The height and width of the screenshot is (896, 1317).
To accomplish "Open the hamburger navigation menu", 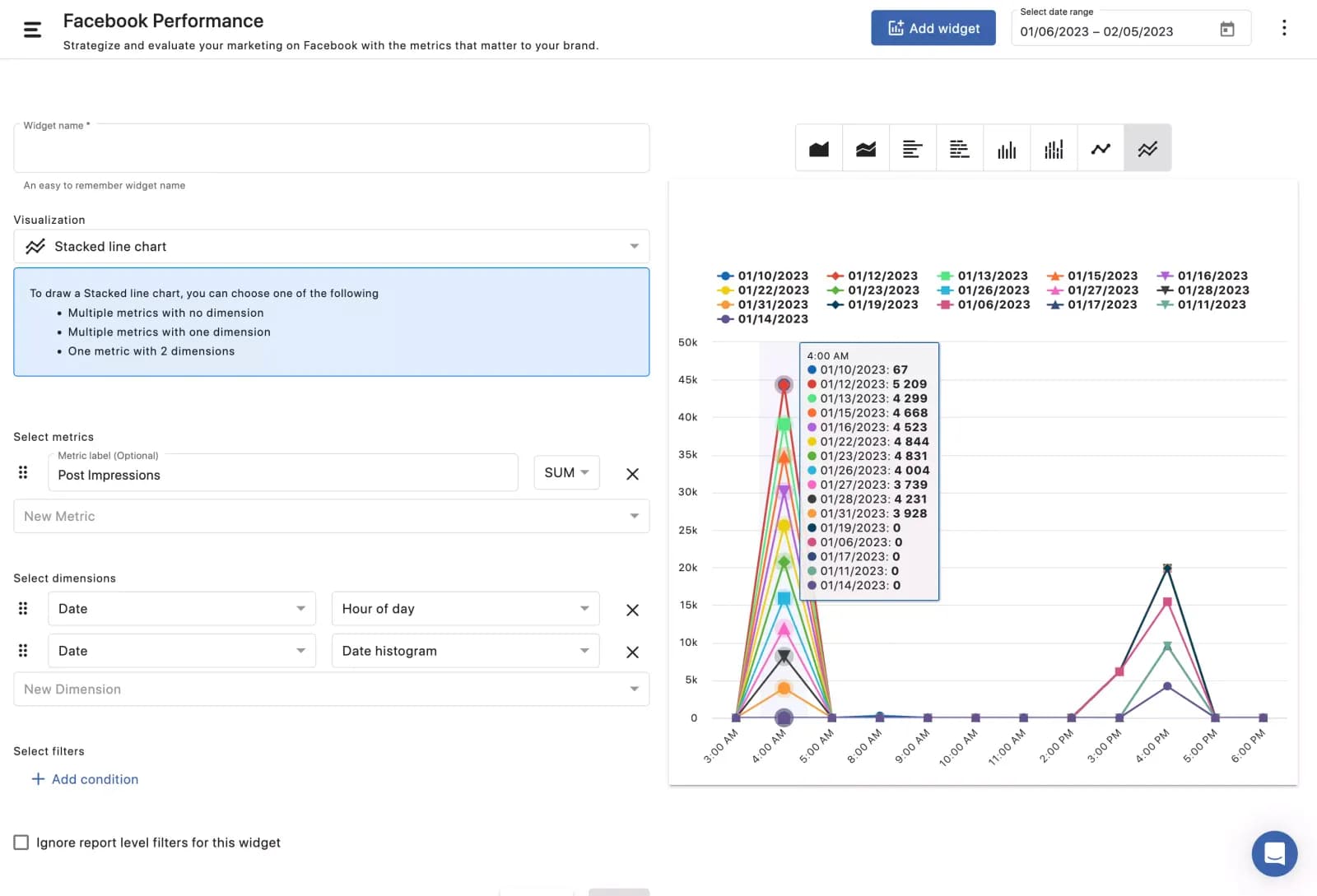I will pyautogui.click(x=32, y=30).
